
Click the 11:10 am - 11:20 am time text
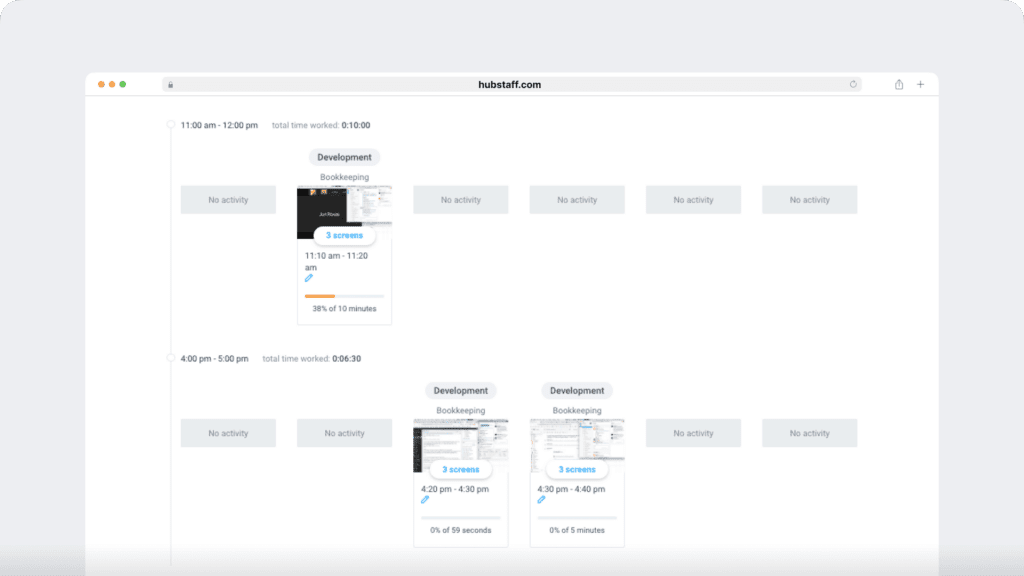336,261
